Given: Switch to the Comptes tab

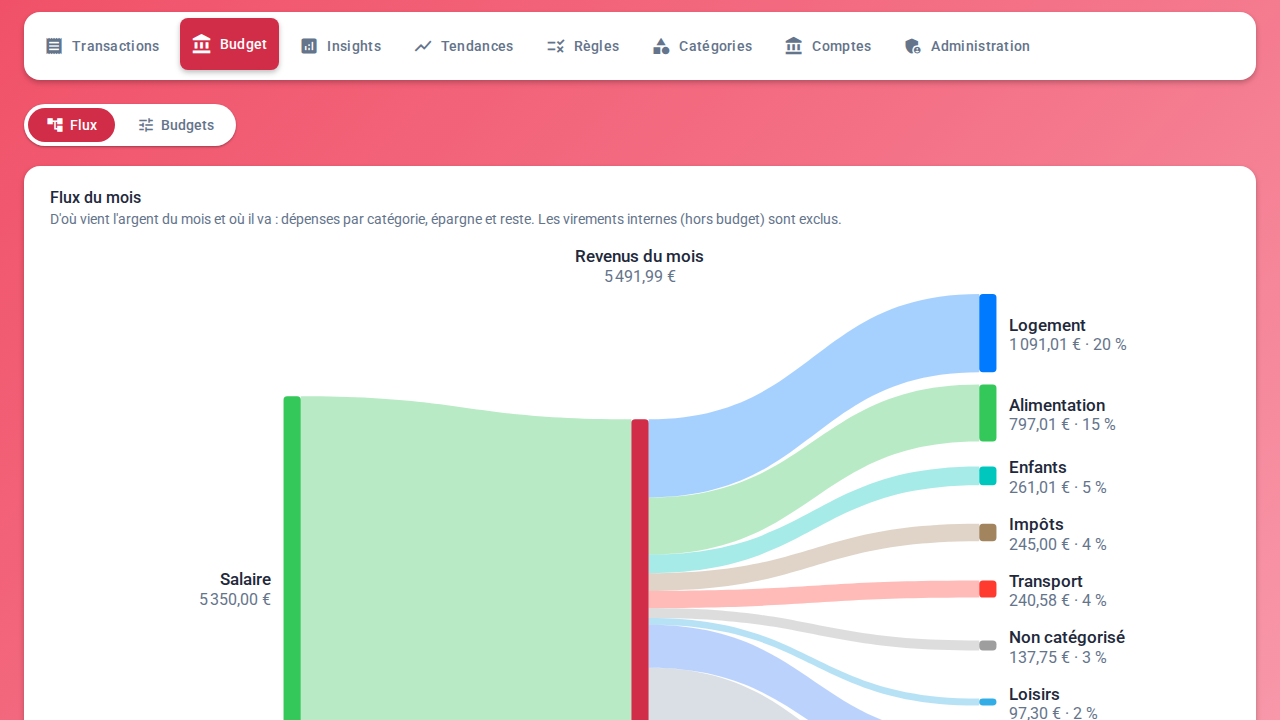Looking at the screenshot, I should click(828, 46).
